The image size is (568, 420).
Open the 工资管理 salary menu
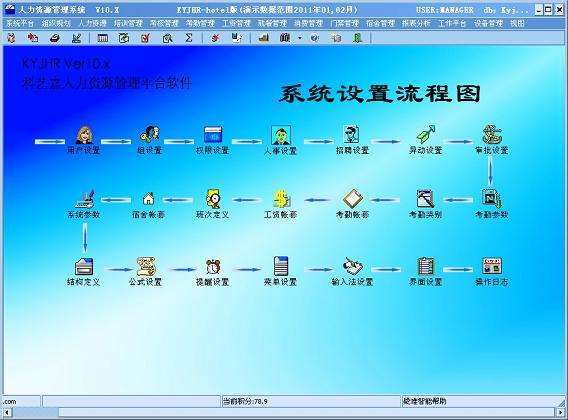[x=236, y=24]
